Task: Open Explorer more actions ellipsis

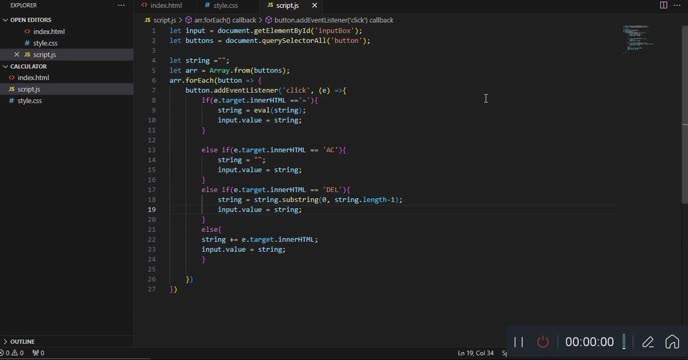Action: pos(121,5)
